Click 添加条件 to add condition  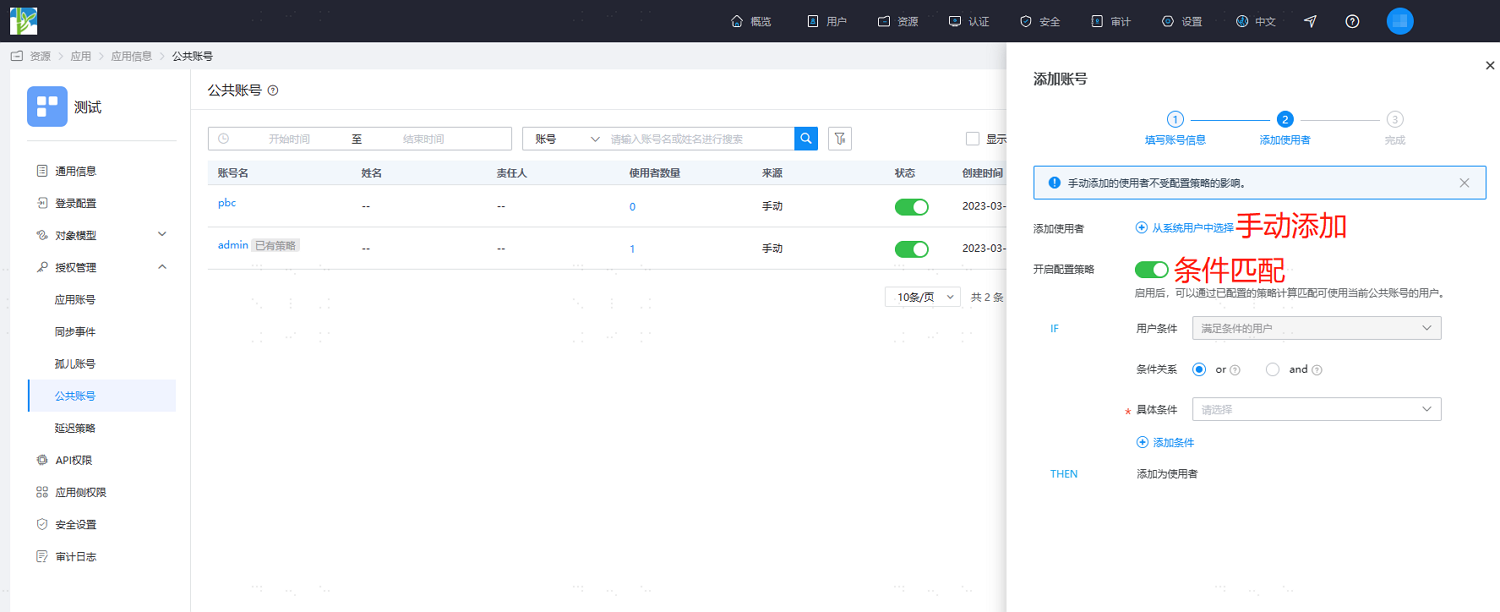(1165, 442)
